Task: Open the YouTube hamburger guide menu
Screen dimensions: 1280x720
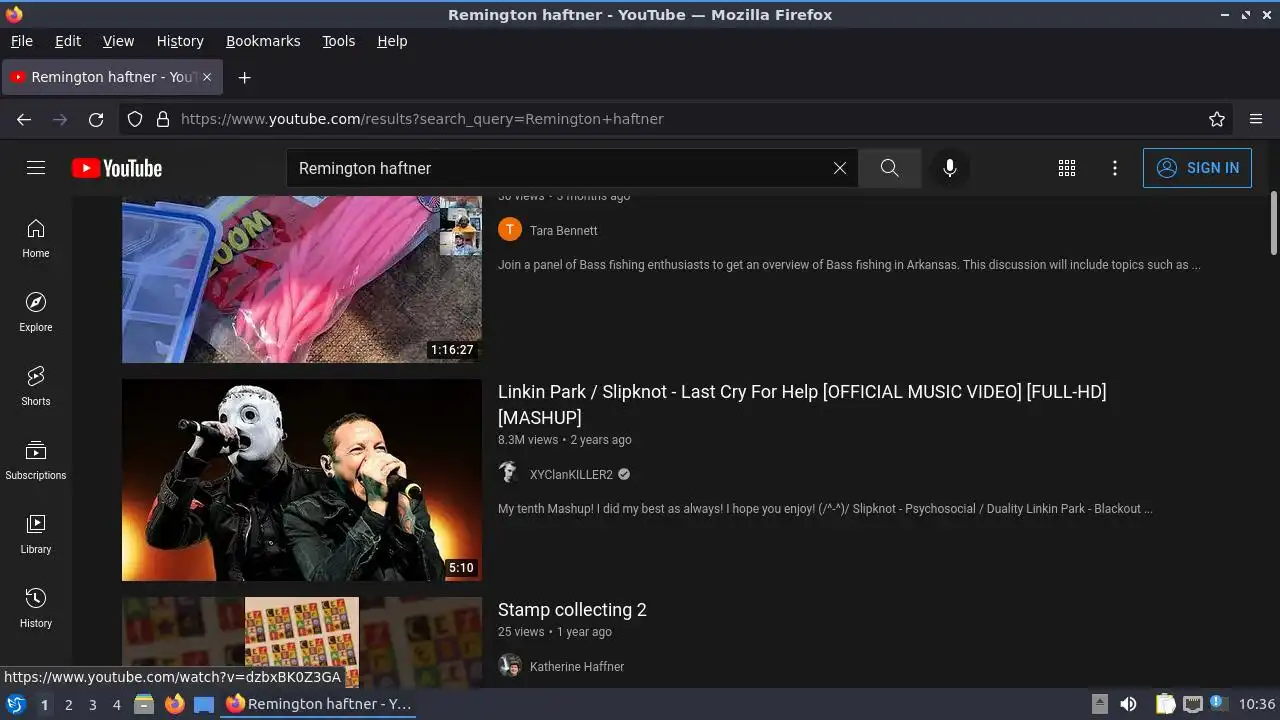Action: [x=36, y=168]
